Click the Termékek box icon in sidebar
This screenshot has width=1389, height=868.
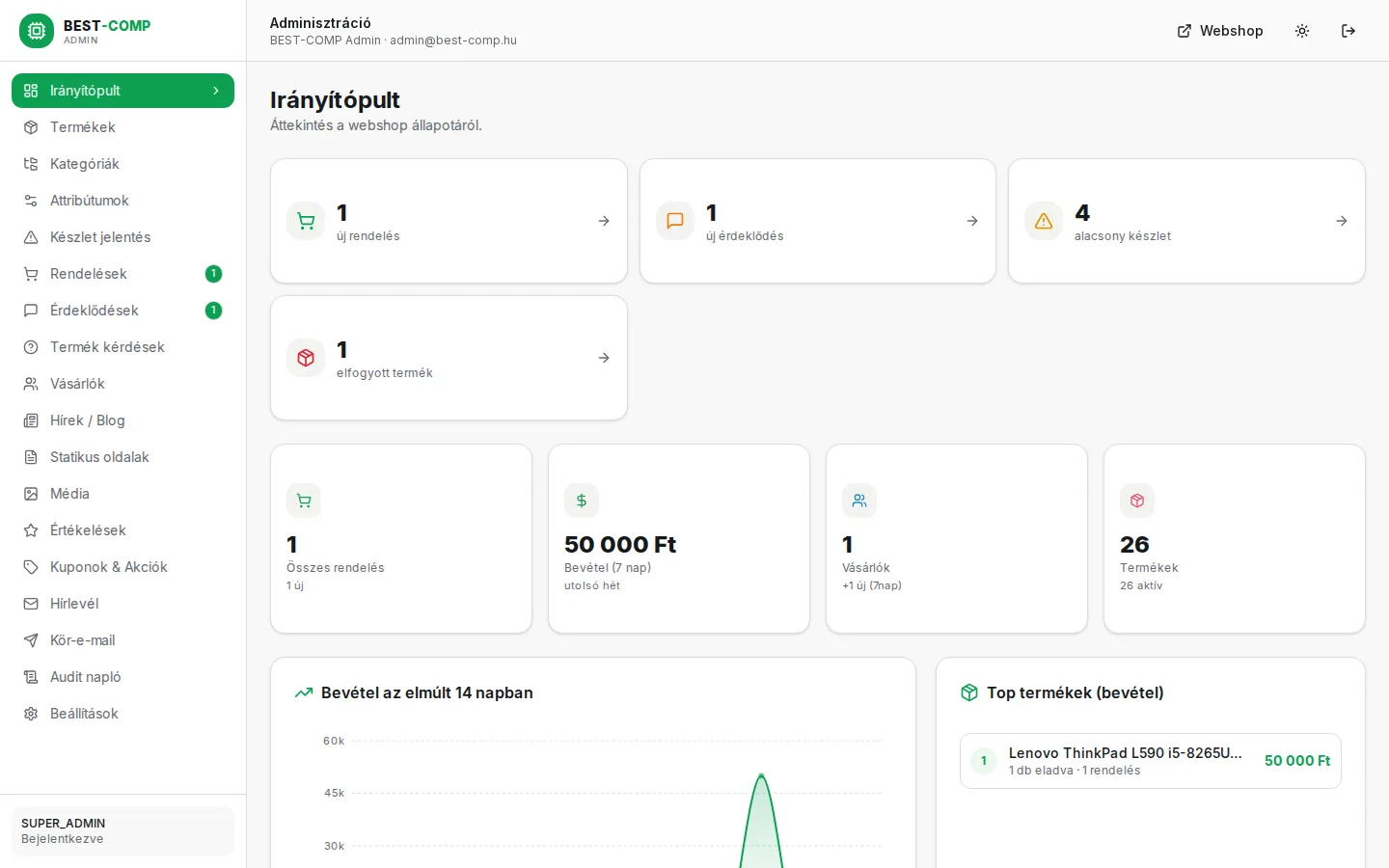pyautogui.click(x=31, y=127)
